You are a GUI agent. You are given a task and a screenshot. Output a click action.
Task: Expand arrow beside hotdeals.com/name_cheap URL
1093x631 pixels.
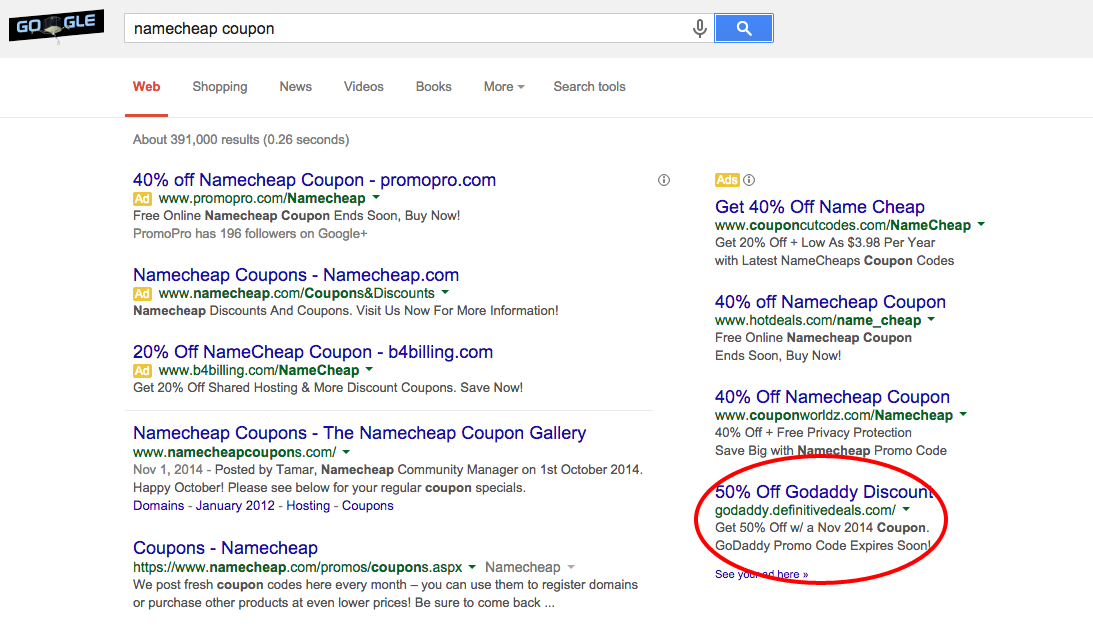pos(931,319)
